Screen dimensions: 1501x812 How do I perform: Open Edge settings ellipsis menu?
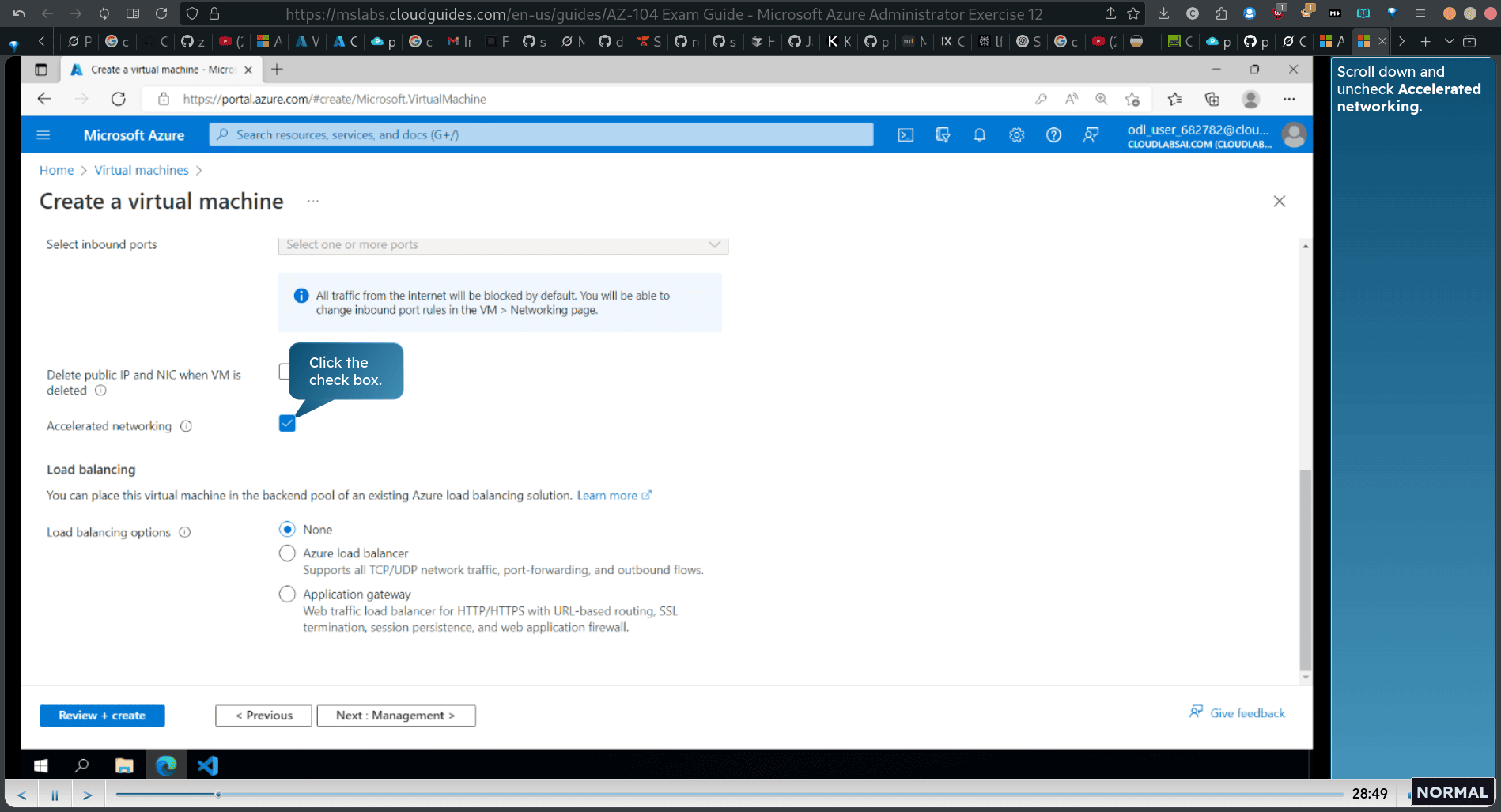[x=1289, y=99]
